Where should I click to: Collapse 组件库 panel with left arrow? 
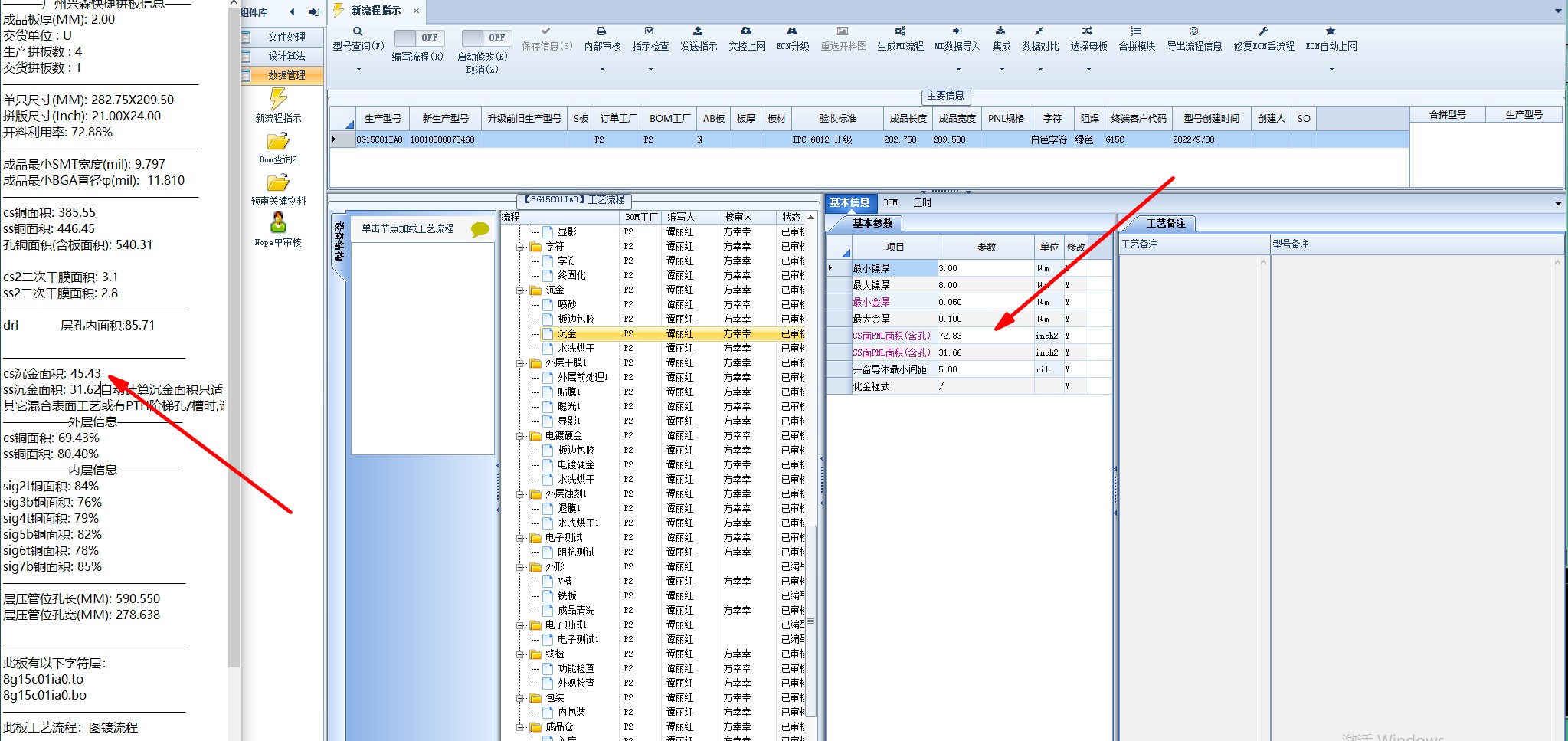pos(292,12)
